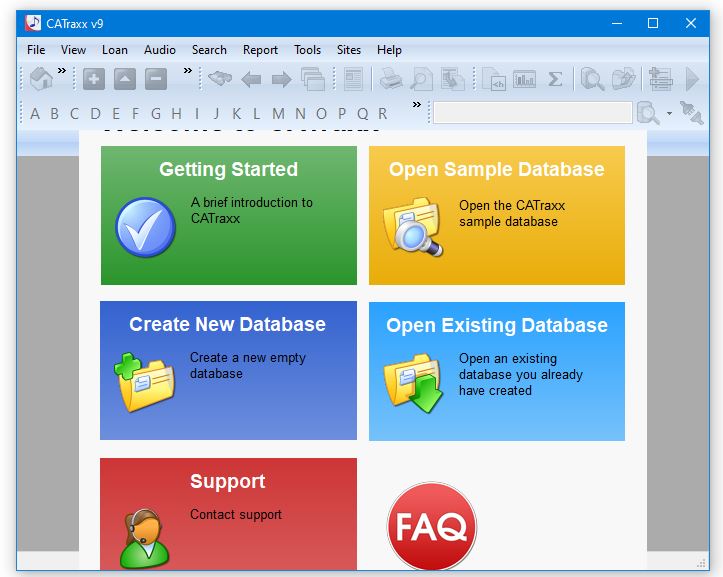This screenshot has height=577, width=723.
Task: Click the details view page icon
Action: coord(354,79)
